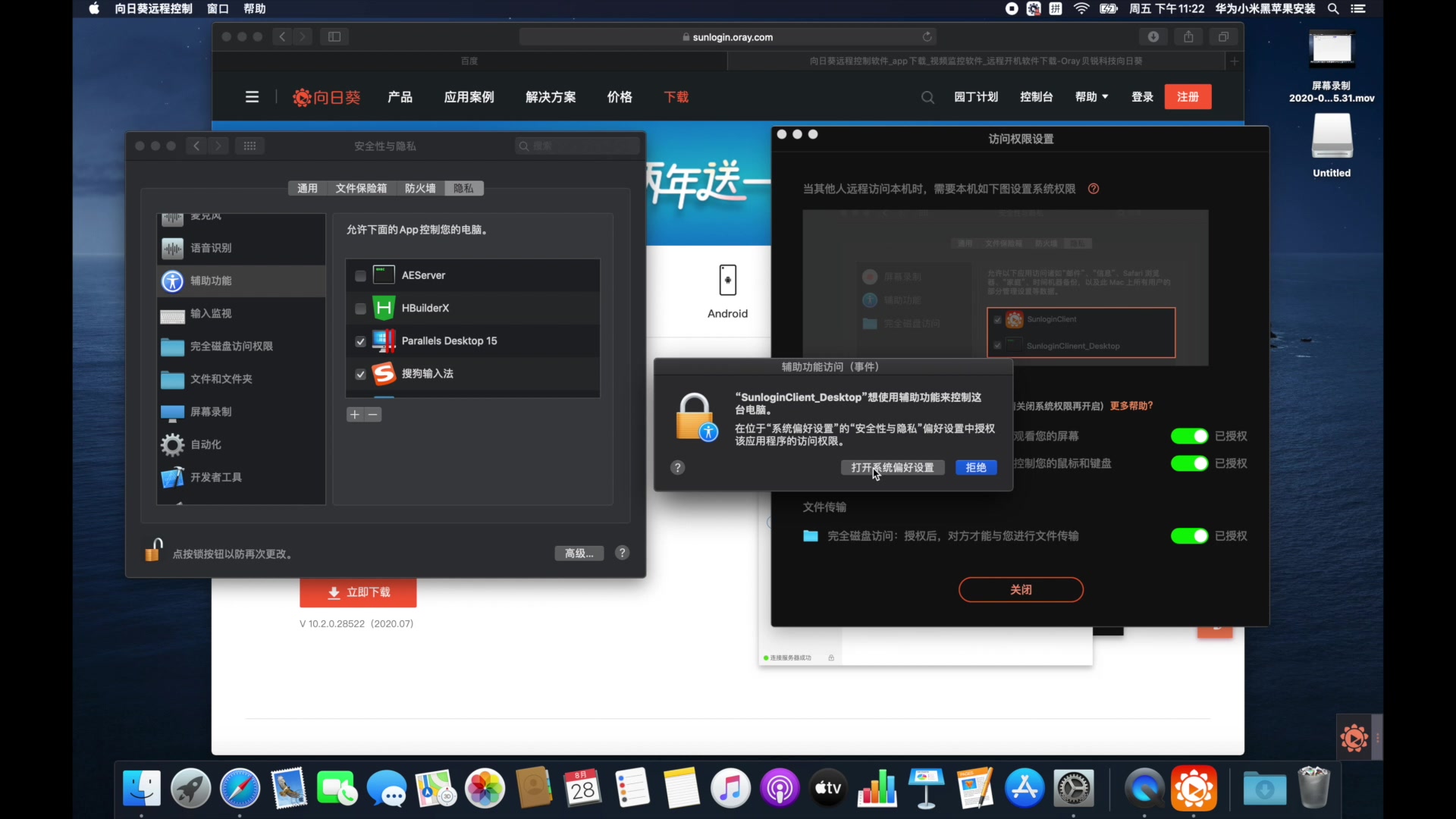This screenshot has width=1456, height=819.
Task: Click 隐私 Privacy tab in Security settings
Action: (x=461, y=187)
